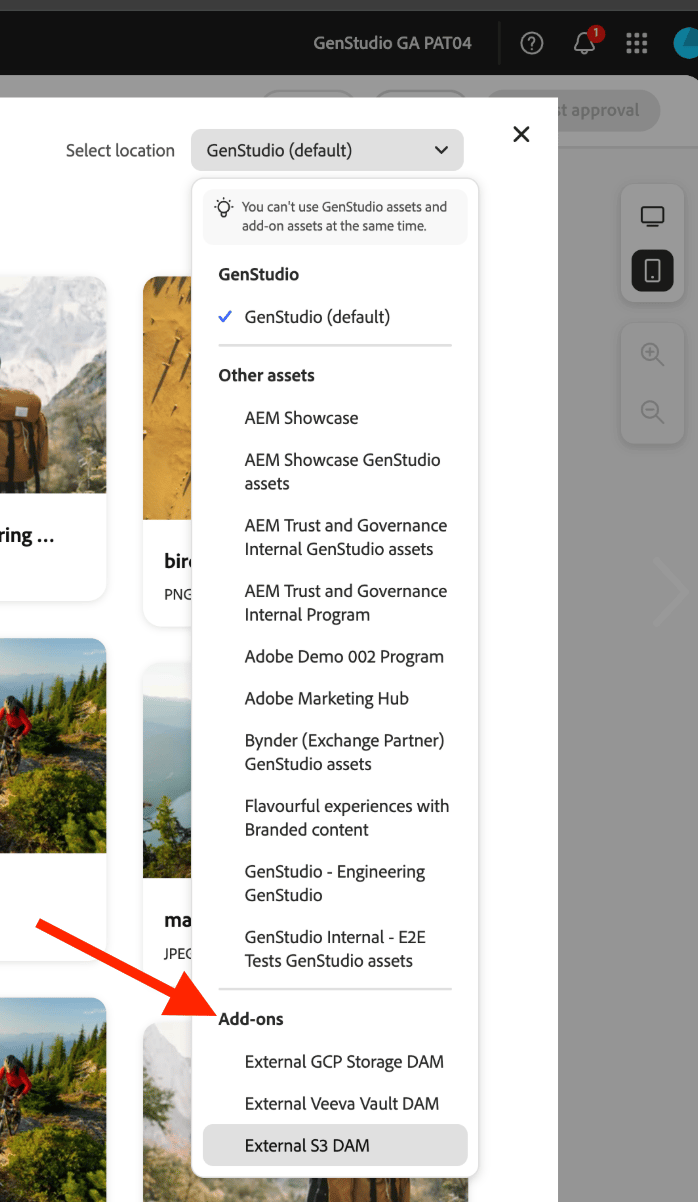Viewport: 698px width, 1202px height.
Task: Open the Select location dropdown
Action: point(327,150)
